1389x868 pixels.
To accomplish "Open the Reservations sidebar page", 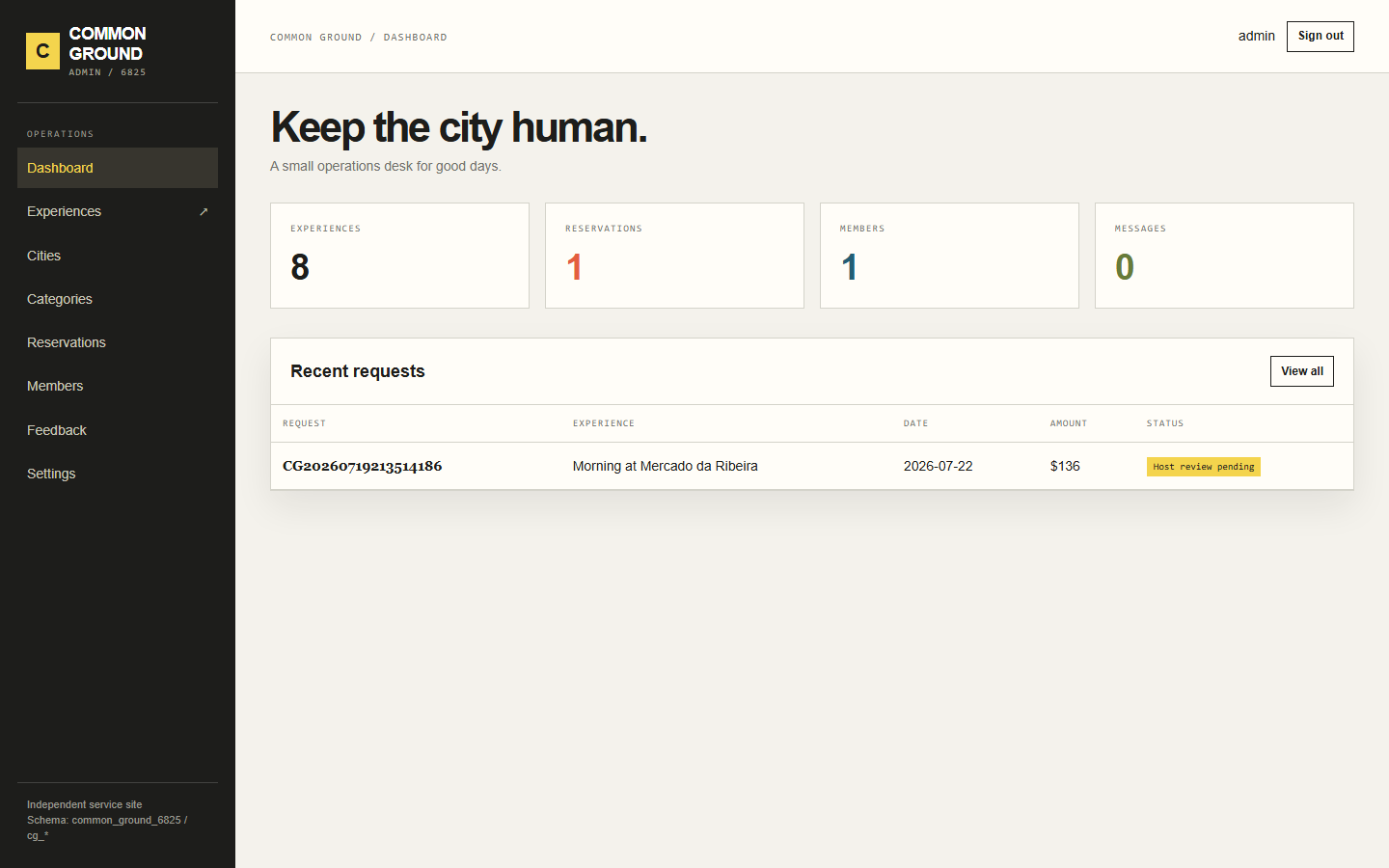I will pos(118,342).
